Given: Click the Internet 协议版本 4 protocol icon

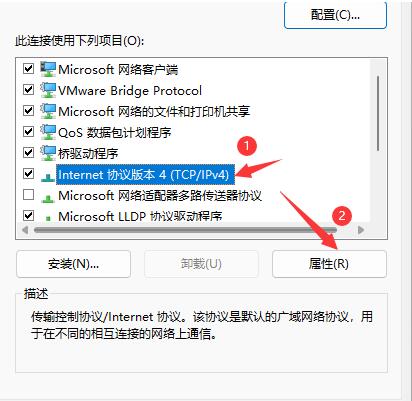Looking at the screenshot, I should pos(48,177).
